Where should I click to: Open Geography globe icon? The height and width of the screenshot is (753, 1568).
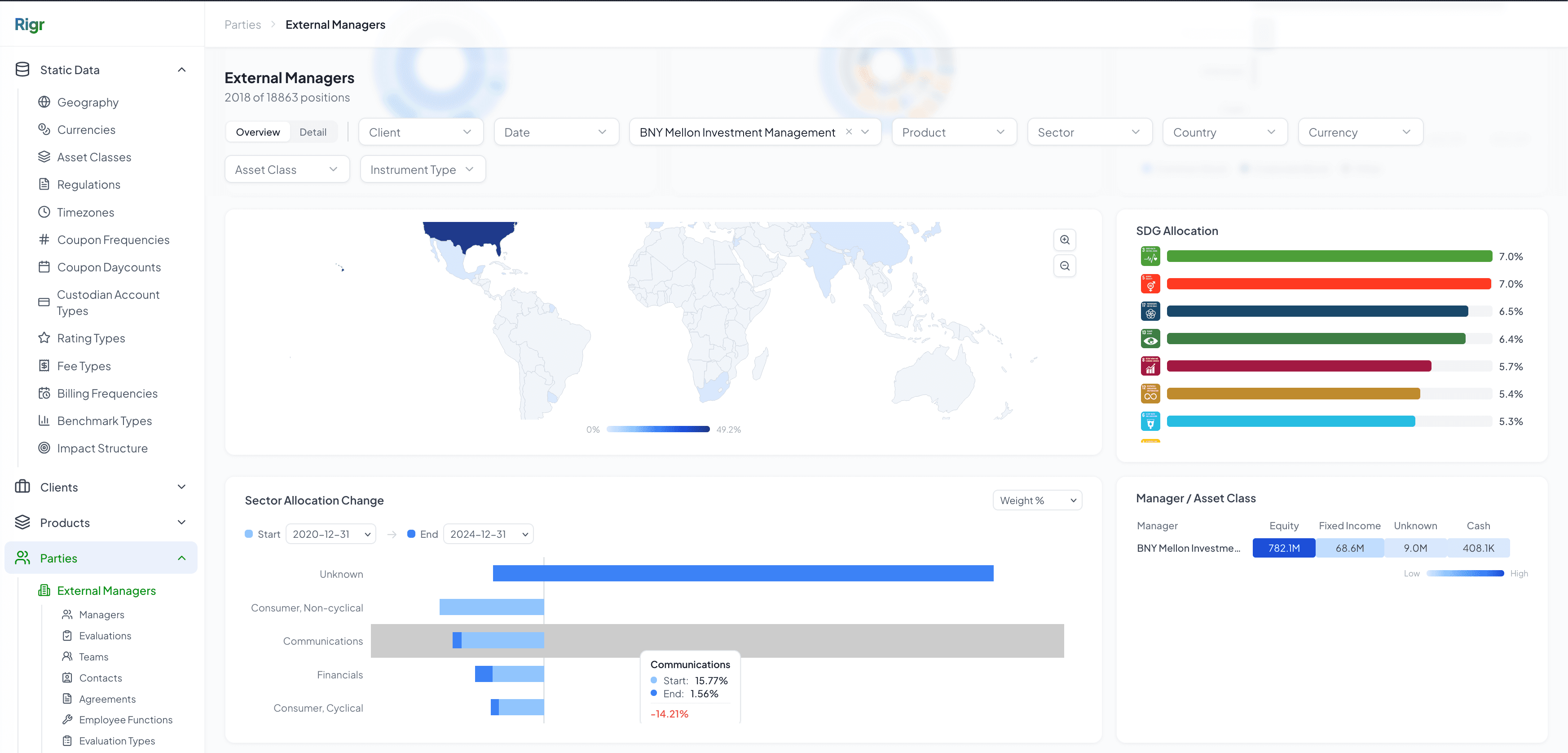tap(44, 102)
